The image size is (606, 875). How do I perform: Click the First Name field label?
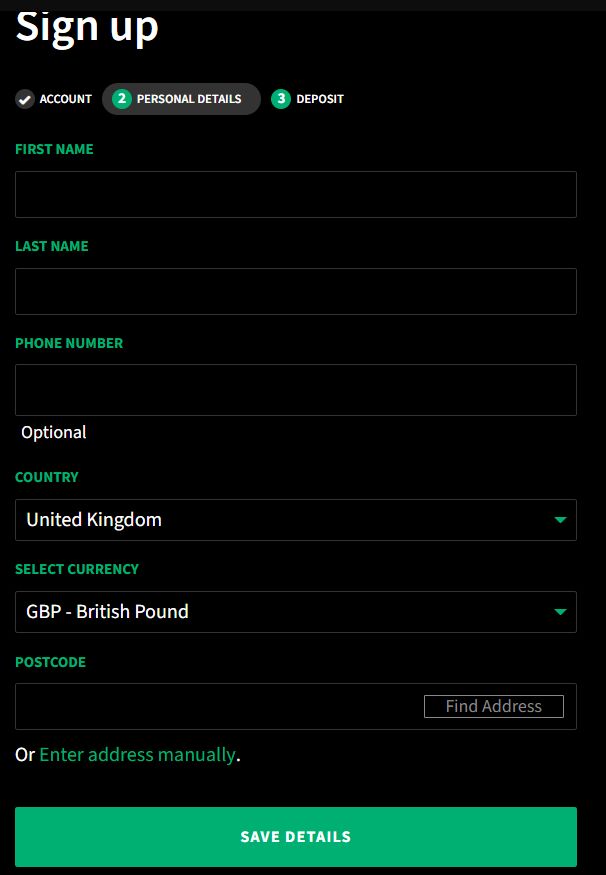pos(54,150)
